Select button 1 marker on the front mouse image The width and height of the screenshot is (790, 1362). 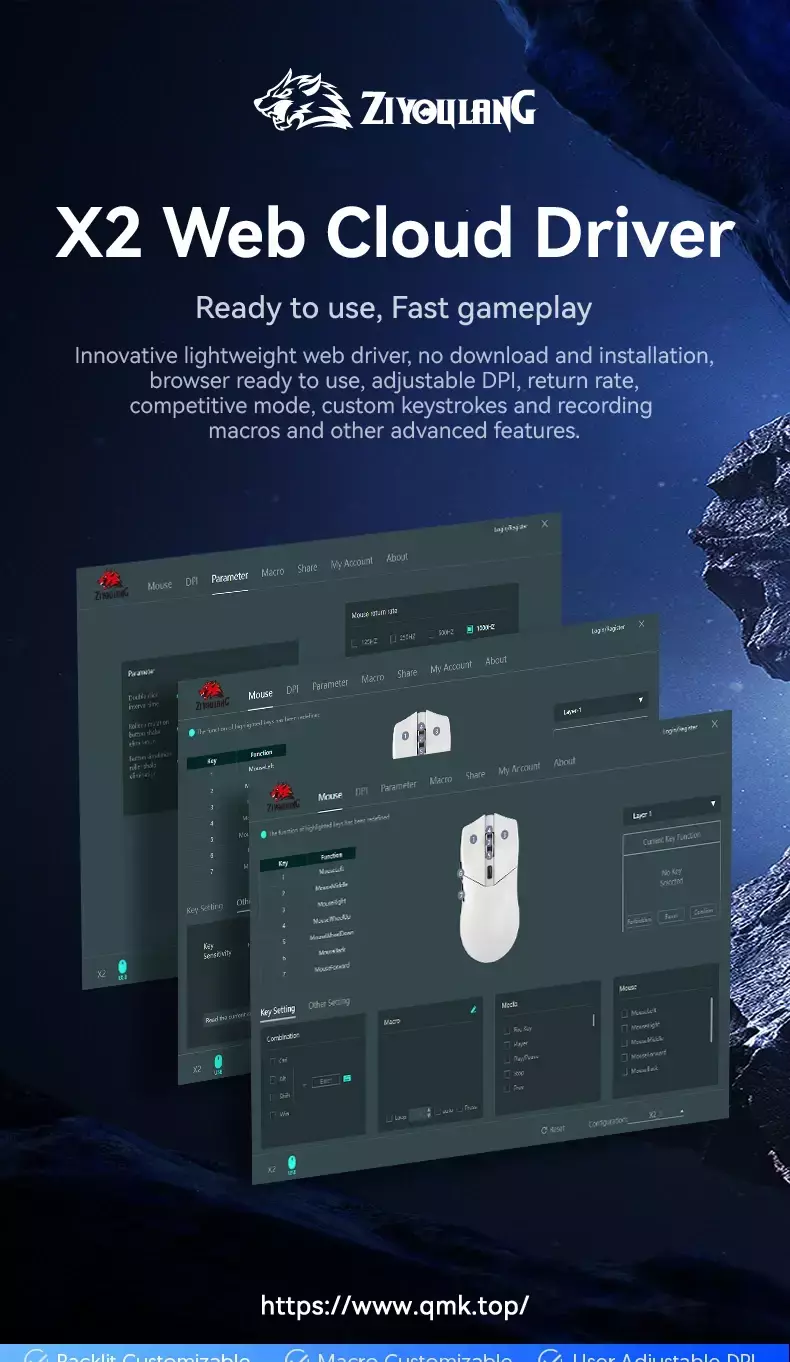pos(473,839)
